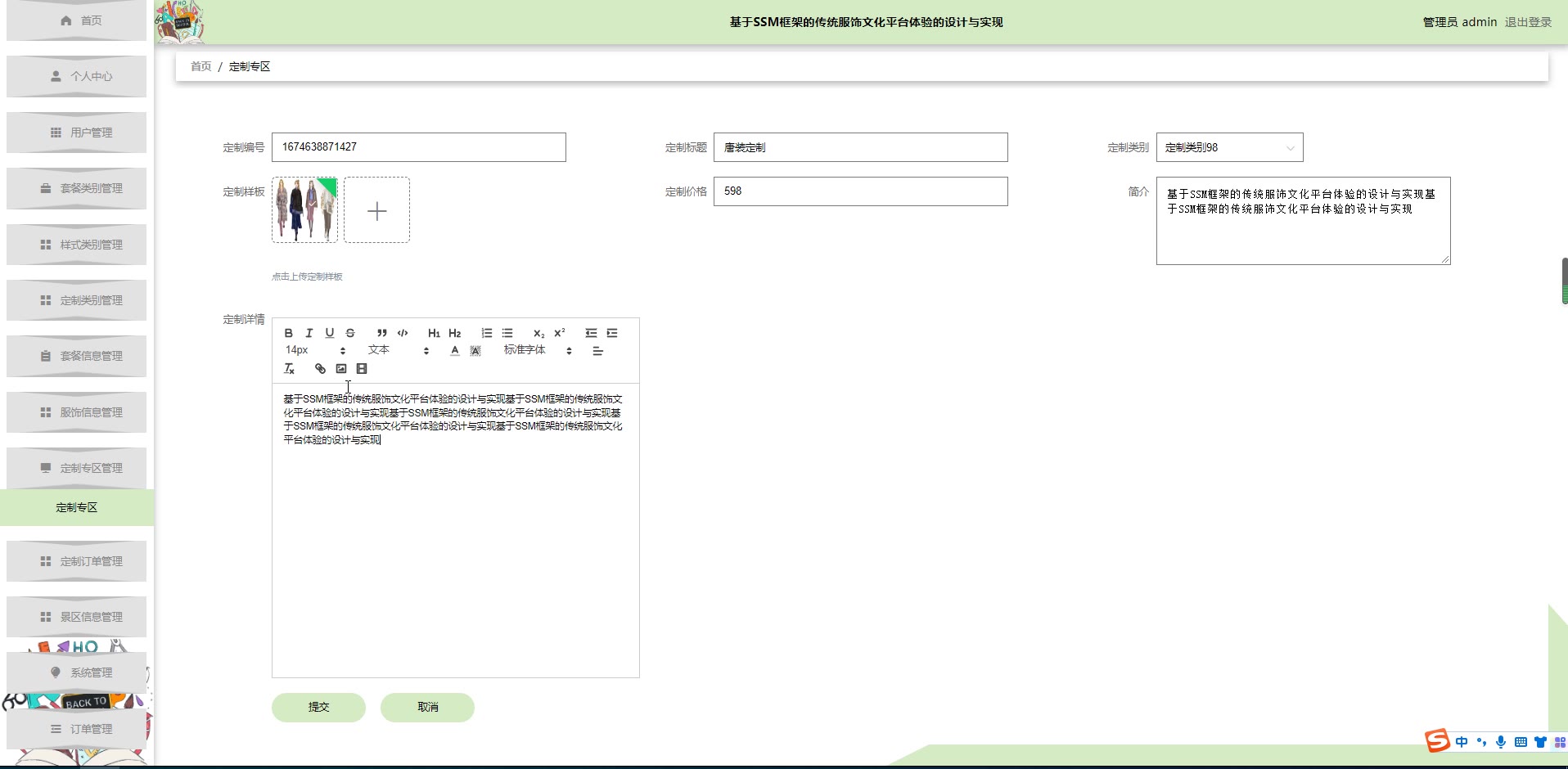Apply superscript formatting
The image size is (1568, 769).
point(560,333)
